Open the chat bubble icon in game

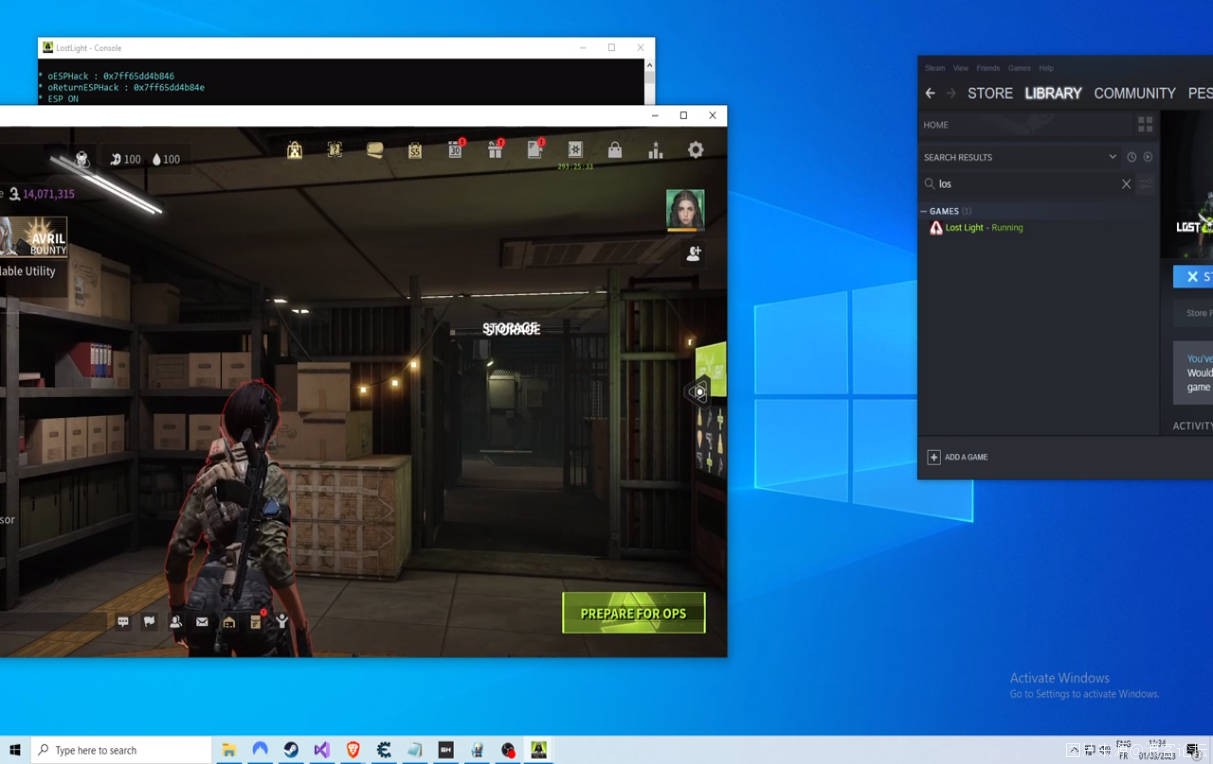(123, 622)
